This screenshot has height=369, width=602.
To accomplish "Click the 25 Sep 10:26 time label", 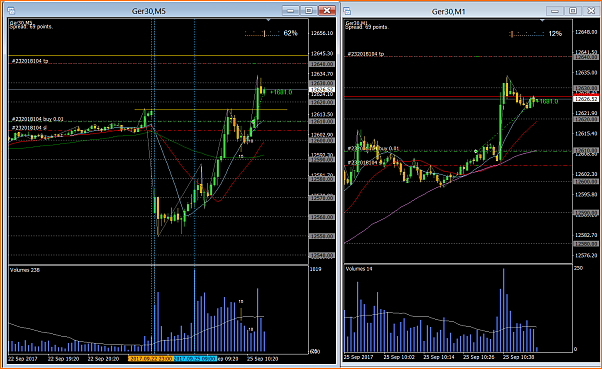I will tap(478, 357).
